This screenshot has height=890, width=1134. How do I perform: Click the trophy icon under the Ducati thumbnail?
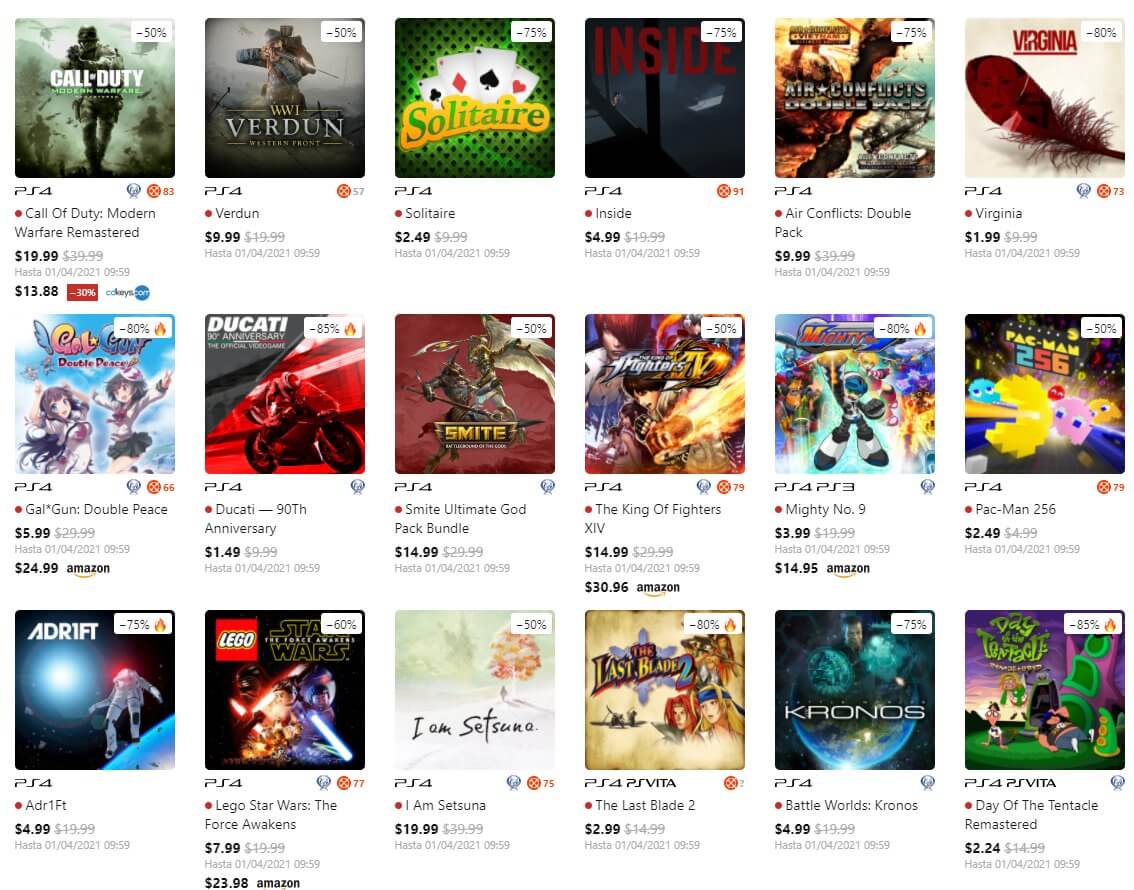(357, 487)
